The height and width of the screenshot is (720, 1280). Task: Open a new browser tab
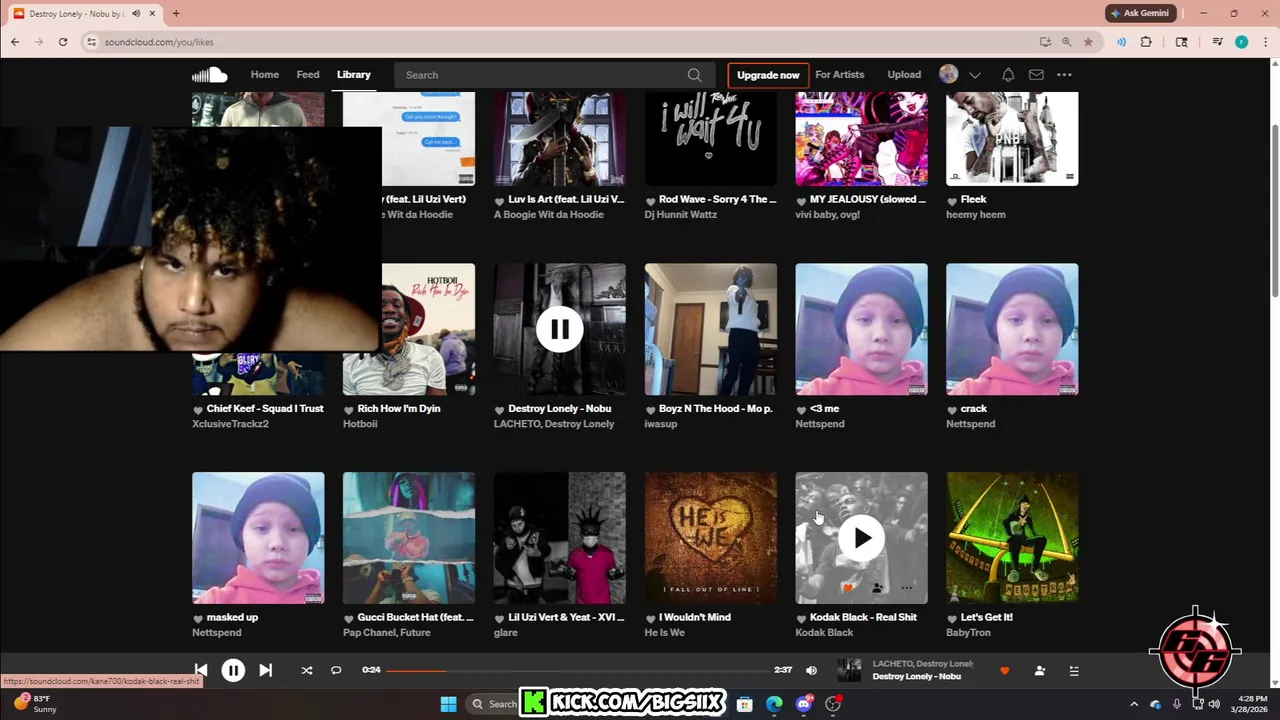click(x=176, y=14)
